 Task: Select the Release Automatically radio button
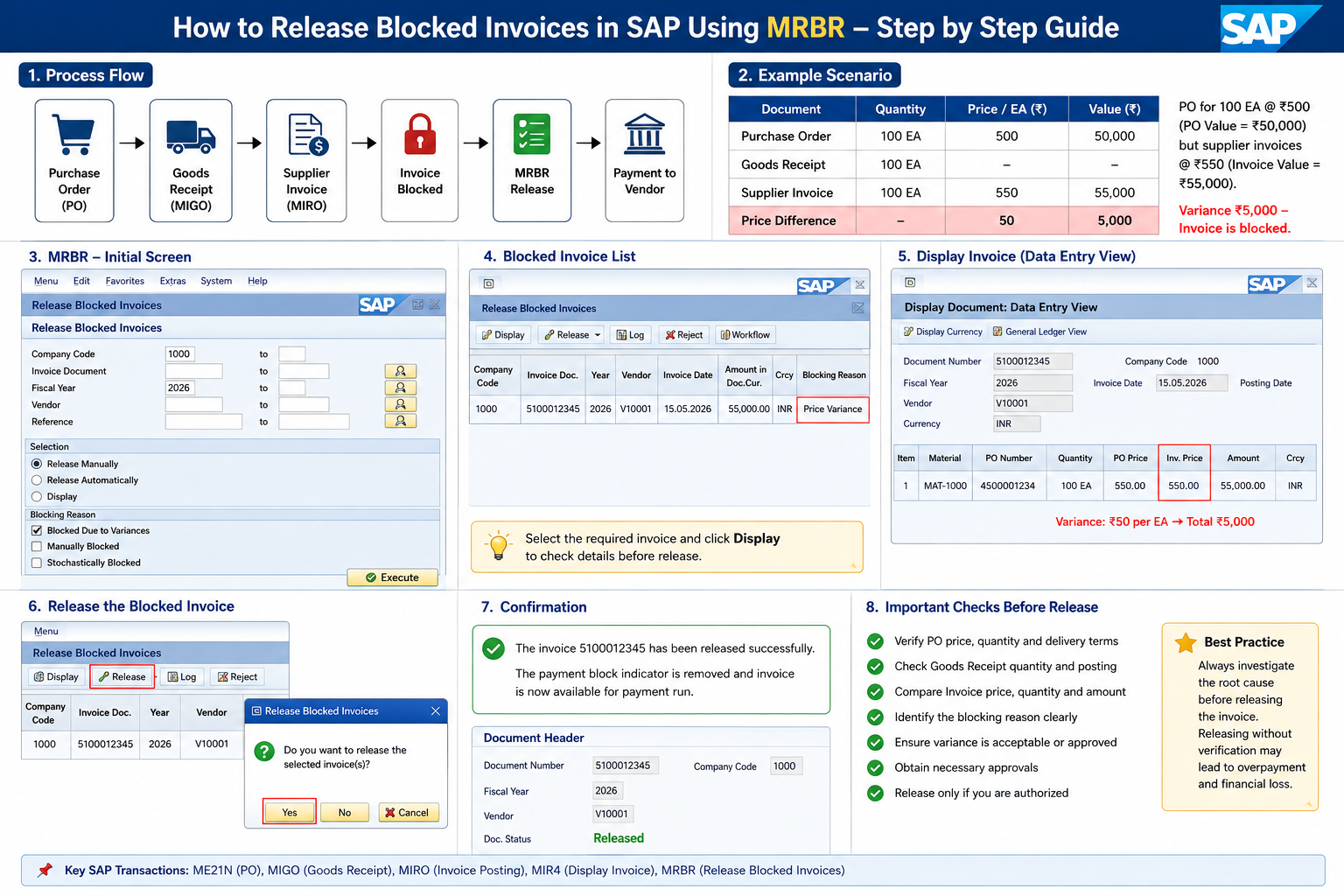click(x=37, y=480)
